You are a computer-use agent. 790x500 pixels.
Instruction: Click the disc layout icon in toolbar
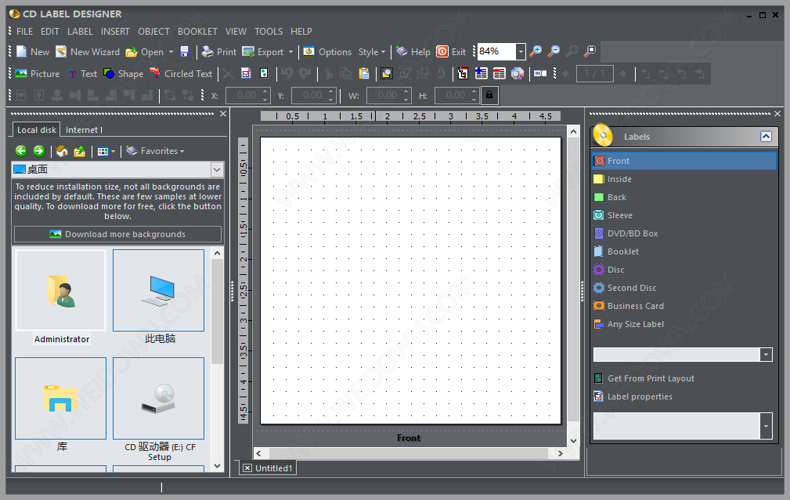(x=517, y=74)
